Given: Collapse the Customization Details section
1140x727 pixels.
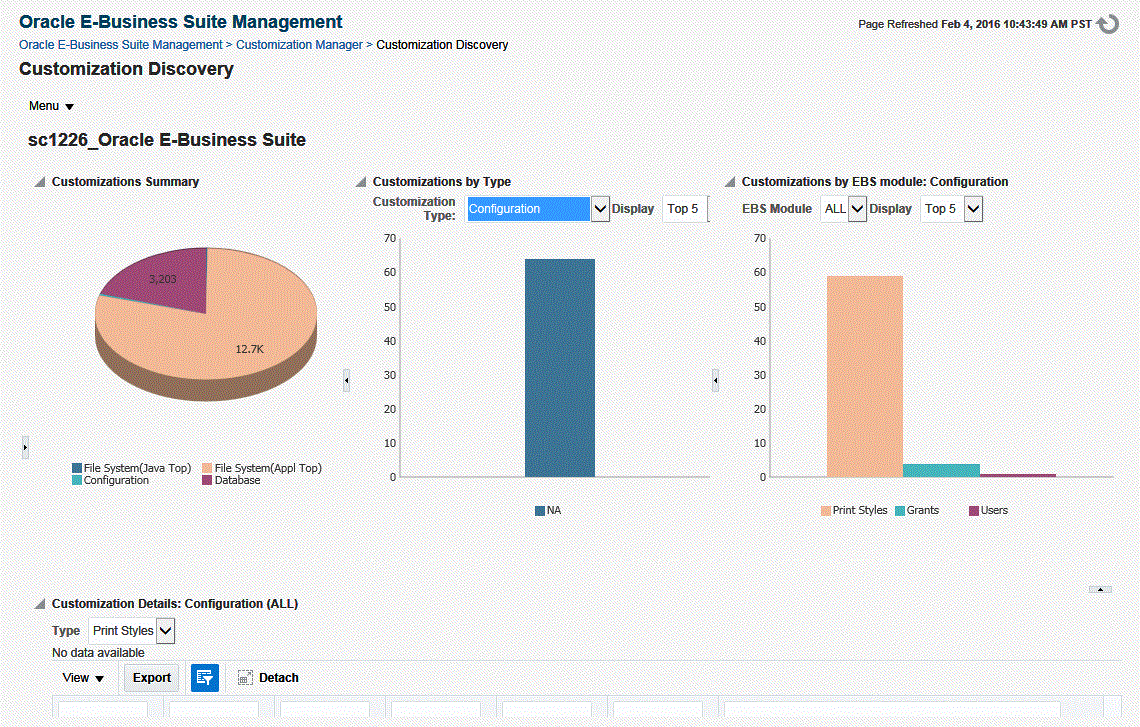Looking at the screenshot, I should coord(40,603).
